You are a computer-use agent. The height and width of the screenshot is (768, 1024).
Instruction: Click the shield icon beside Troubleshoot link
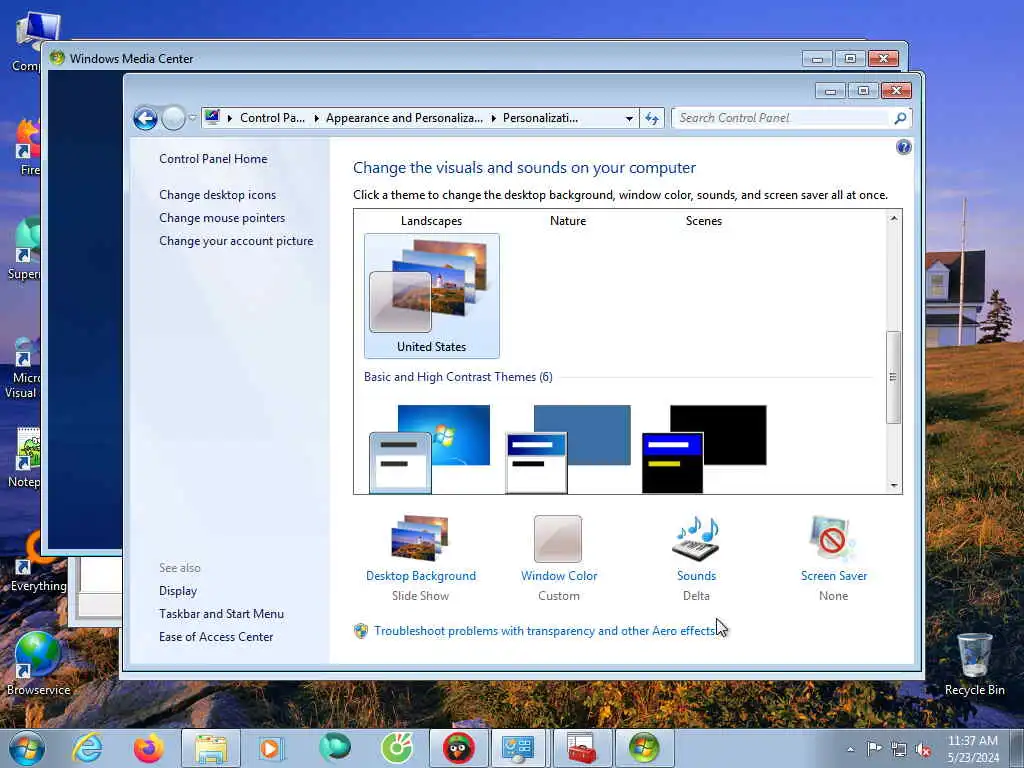tap(360, 631)
